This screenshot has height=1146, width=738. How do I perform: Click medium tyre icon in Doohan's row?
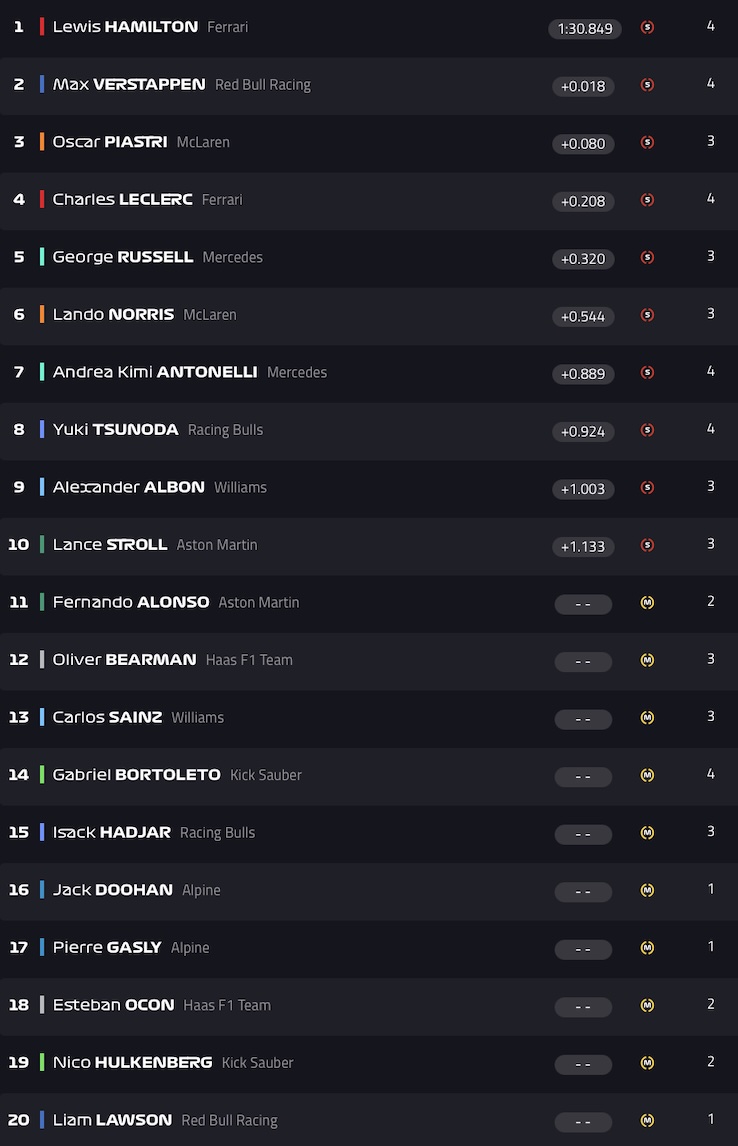pyautogui.click(x=647, y=890)
